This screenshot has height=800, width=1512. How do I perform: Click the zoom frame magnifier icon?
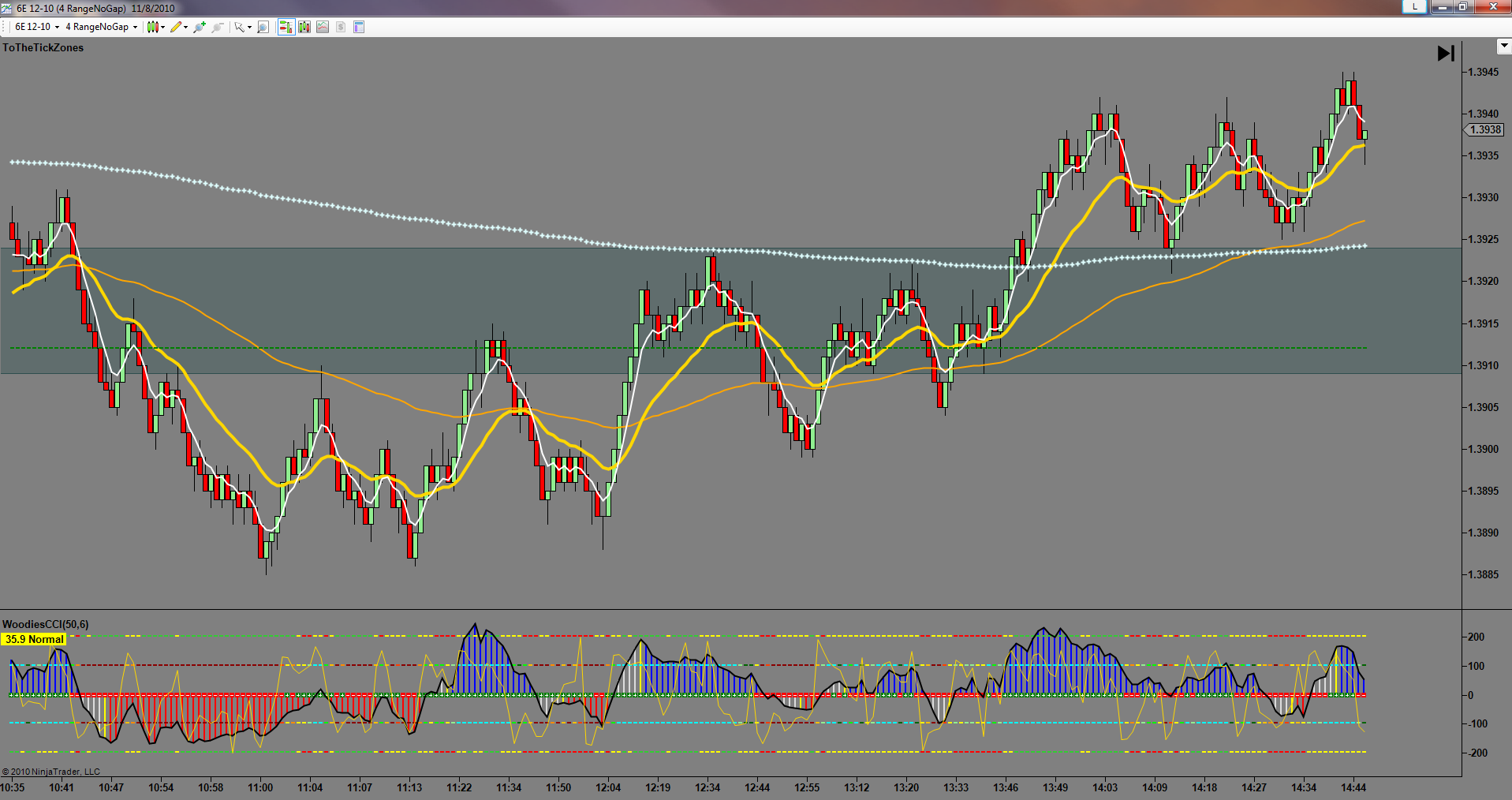coord(263,27)
